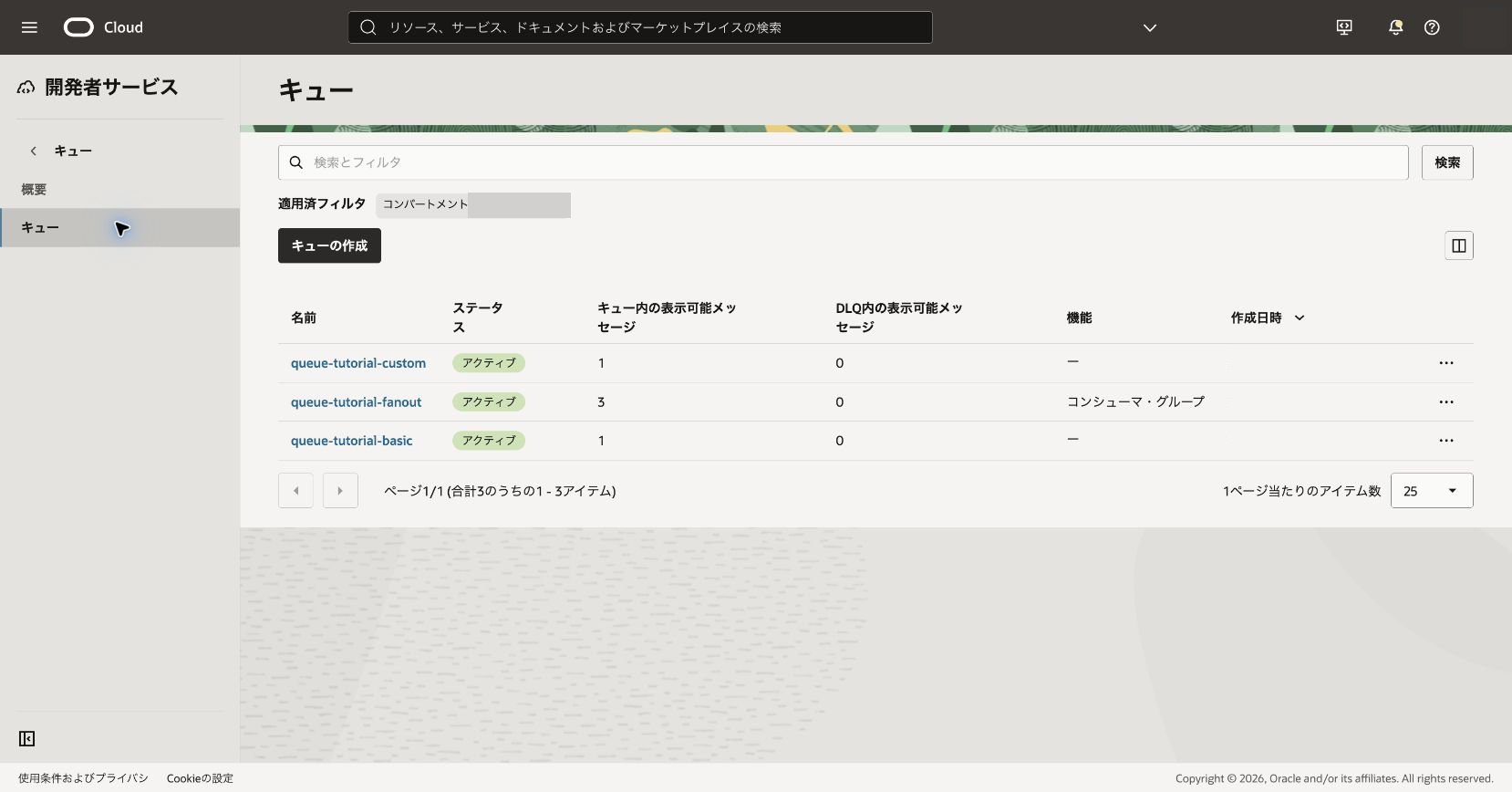This screenshot has height=792, width=1512.
Task: Open queue-tutorial-fanout link
Action: pos(356,402)
